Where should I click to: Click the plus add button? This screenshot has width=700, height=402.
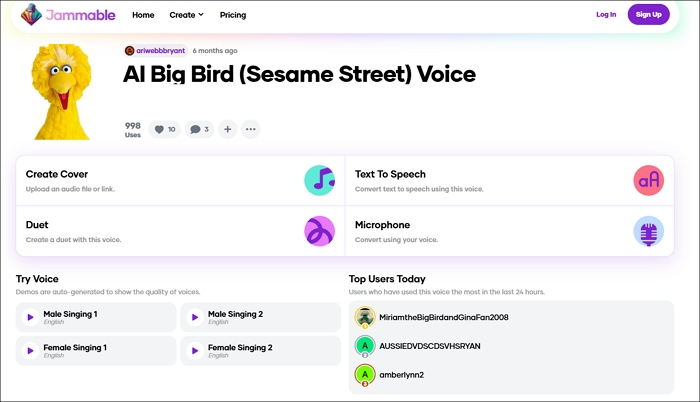tap(228, 129)
